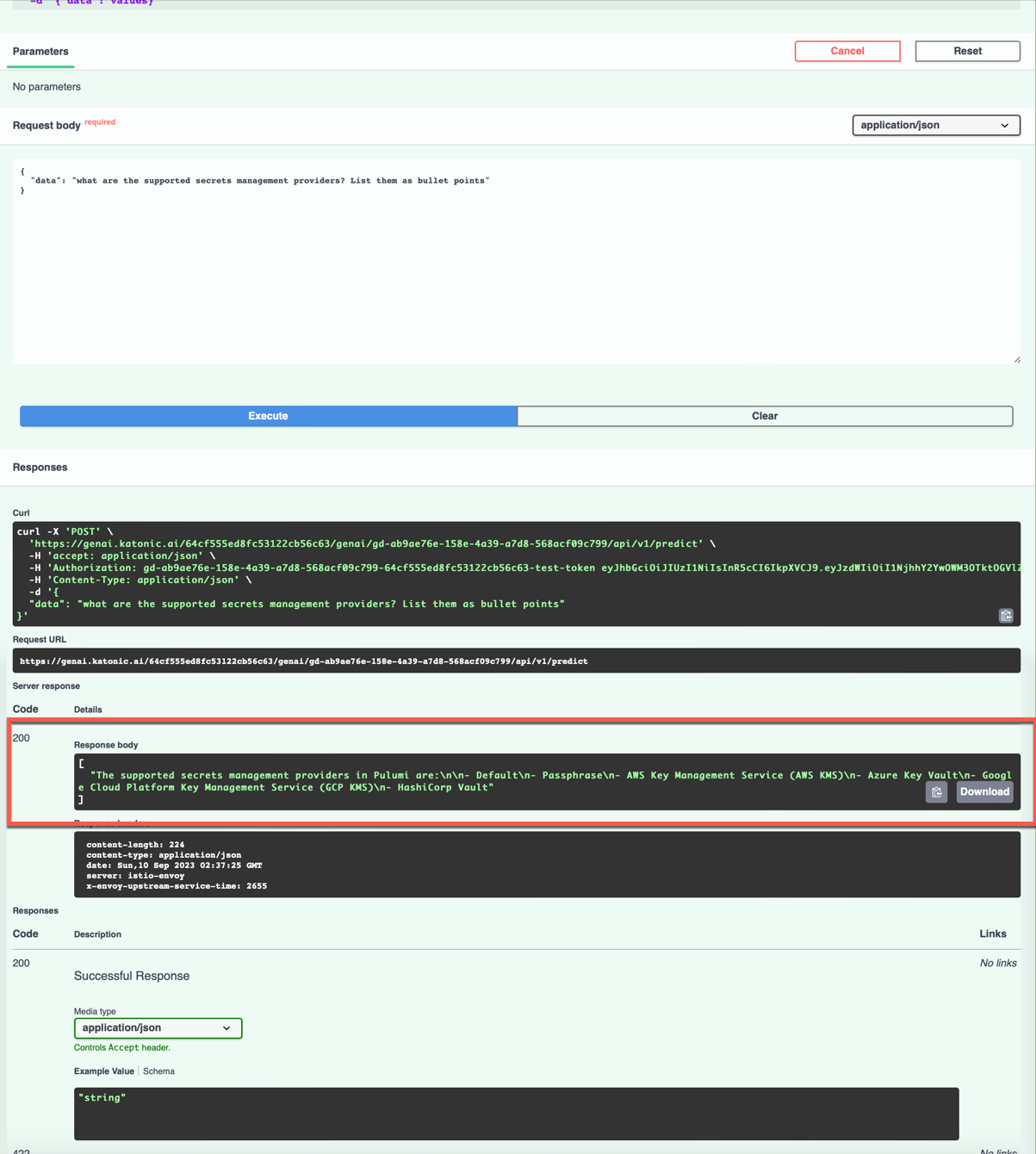Download the response body

tap(984, 792)
